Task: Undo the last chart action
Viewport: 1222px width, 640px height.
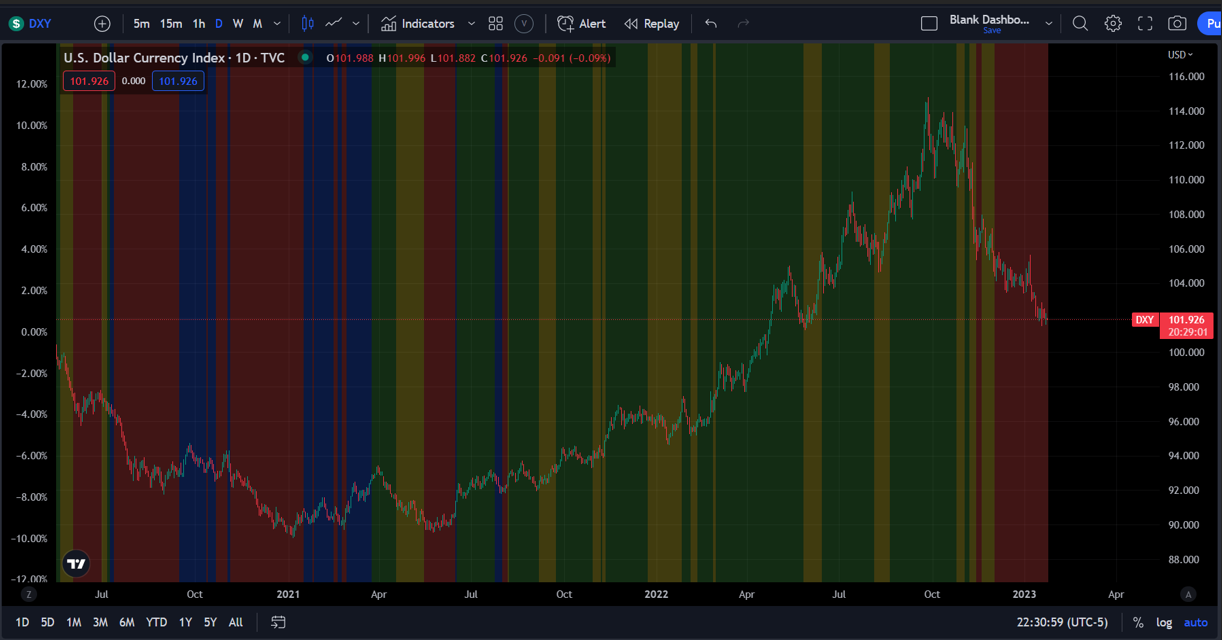Action: point(711,23)
